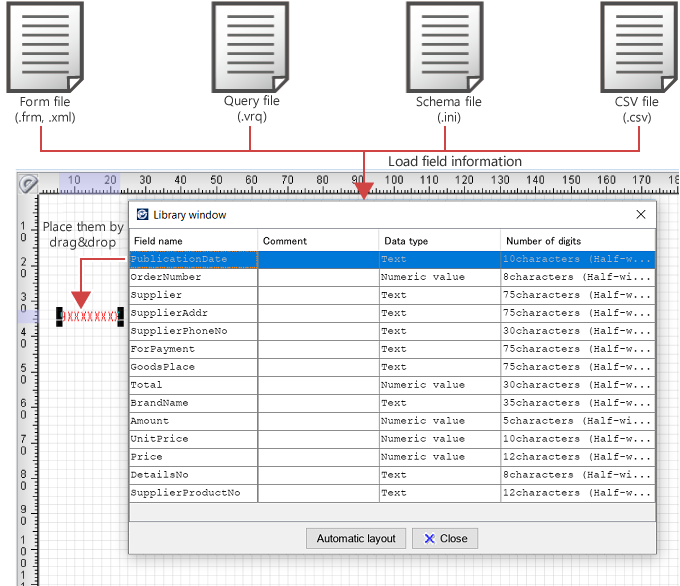
Task: Click the UnitPrice field row
Action: pyautogui.click(x=159, y=439)
